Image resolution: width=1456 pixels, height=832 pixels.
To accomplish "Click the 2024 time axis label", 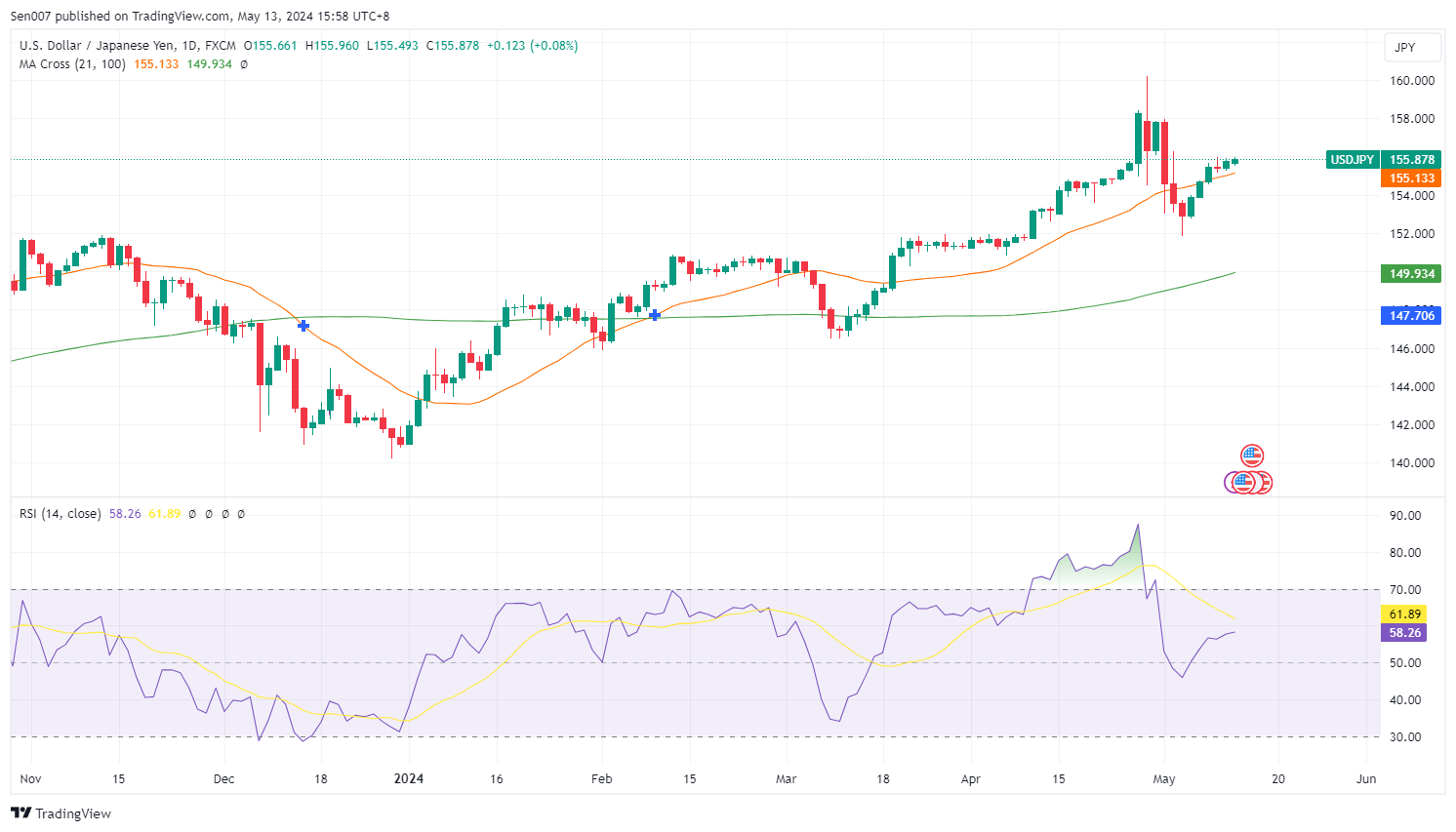I will (x=408, y=779).
